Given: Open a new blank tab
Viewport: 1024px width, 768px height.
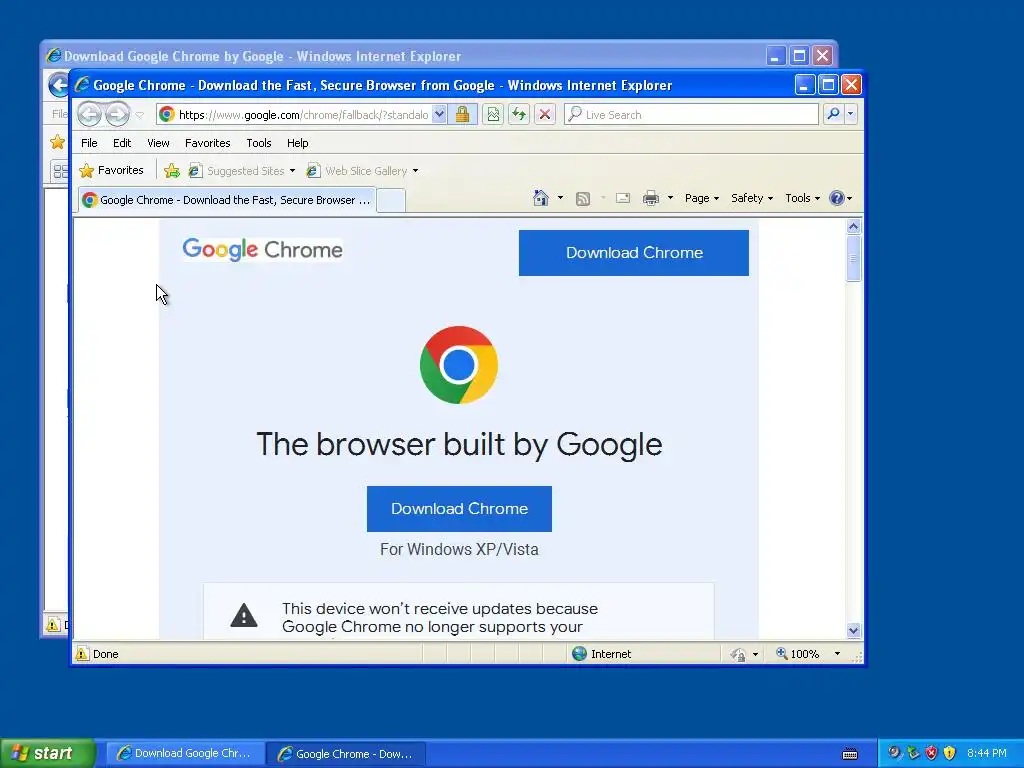Looking at the screenshot, I should (391, 200).
